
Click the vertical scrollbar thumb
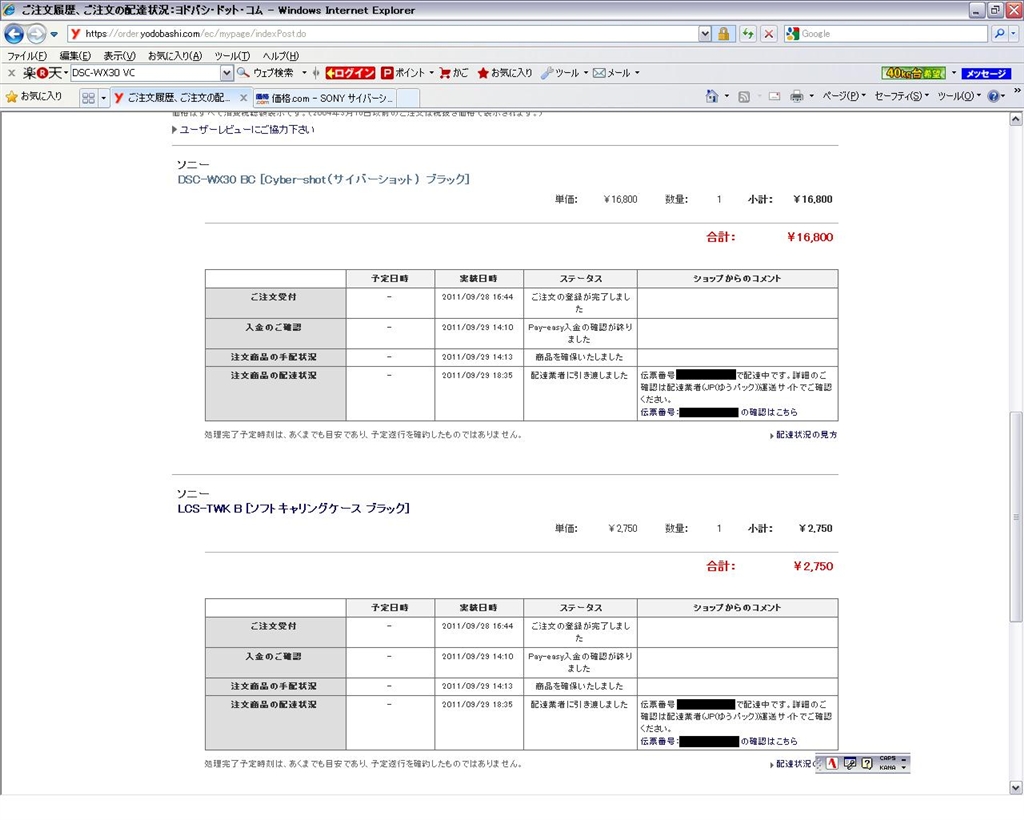(1016, 516)
